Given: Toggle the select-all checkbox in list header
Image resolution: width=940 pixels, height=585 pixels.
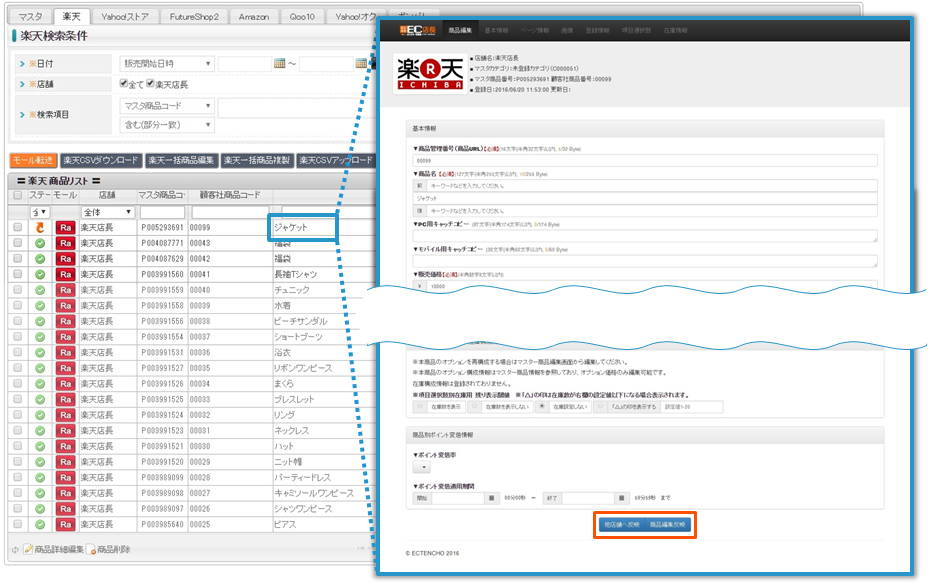Looking at the screenshot, I should click(x=17, y=195).
